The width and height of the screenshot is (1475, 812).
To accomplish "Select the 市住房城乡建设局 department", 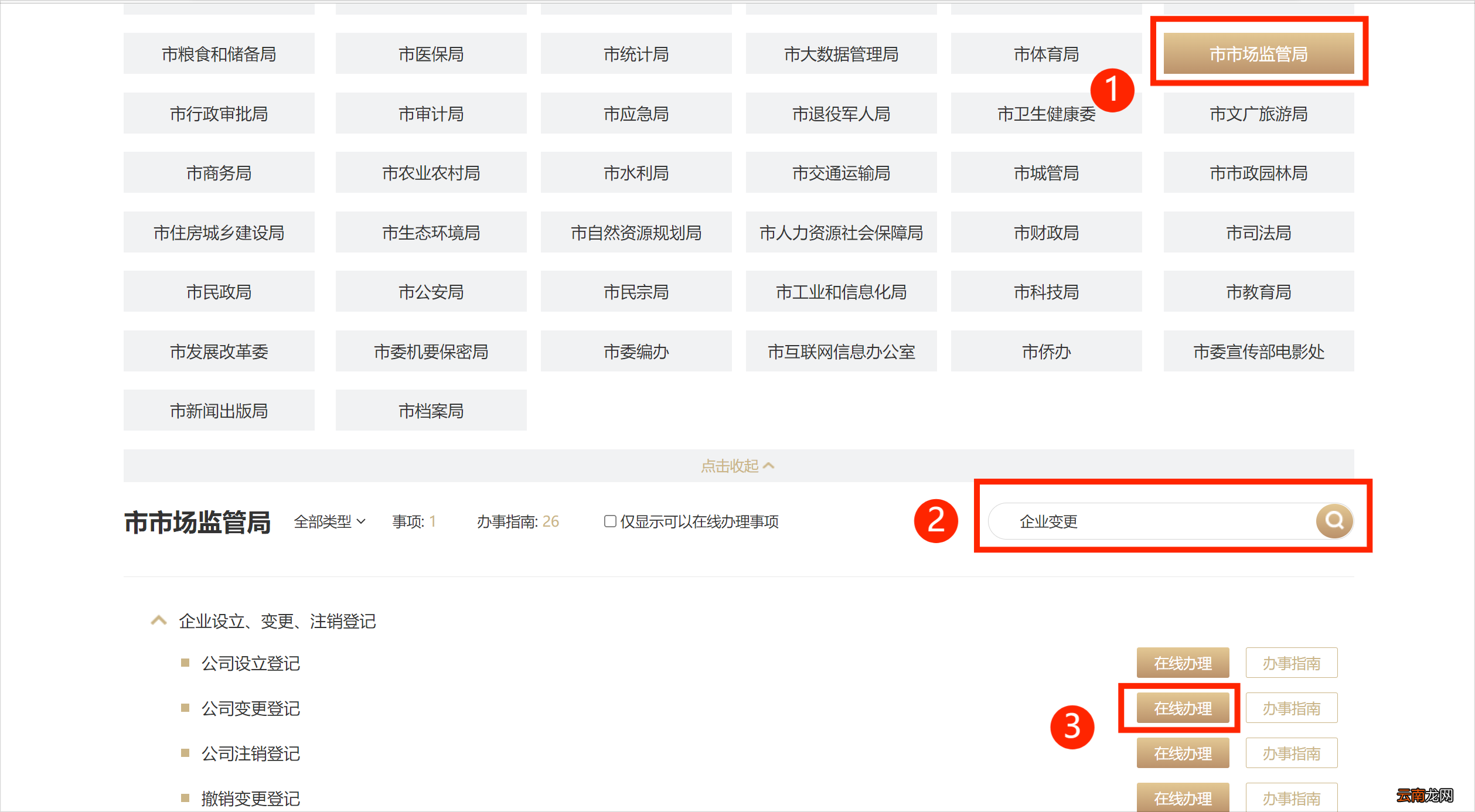I will (219, 232).
